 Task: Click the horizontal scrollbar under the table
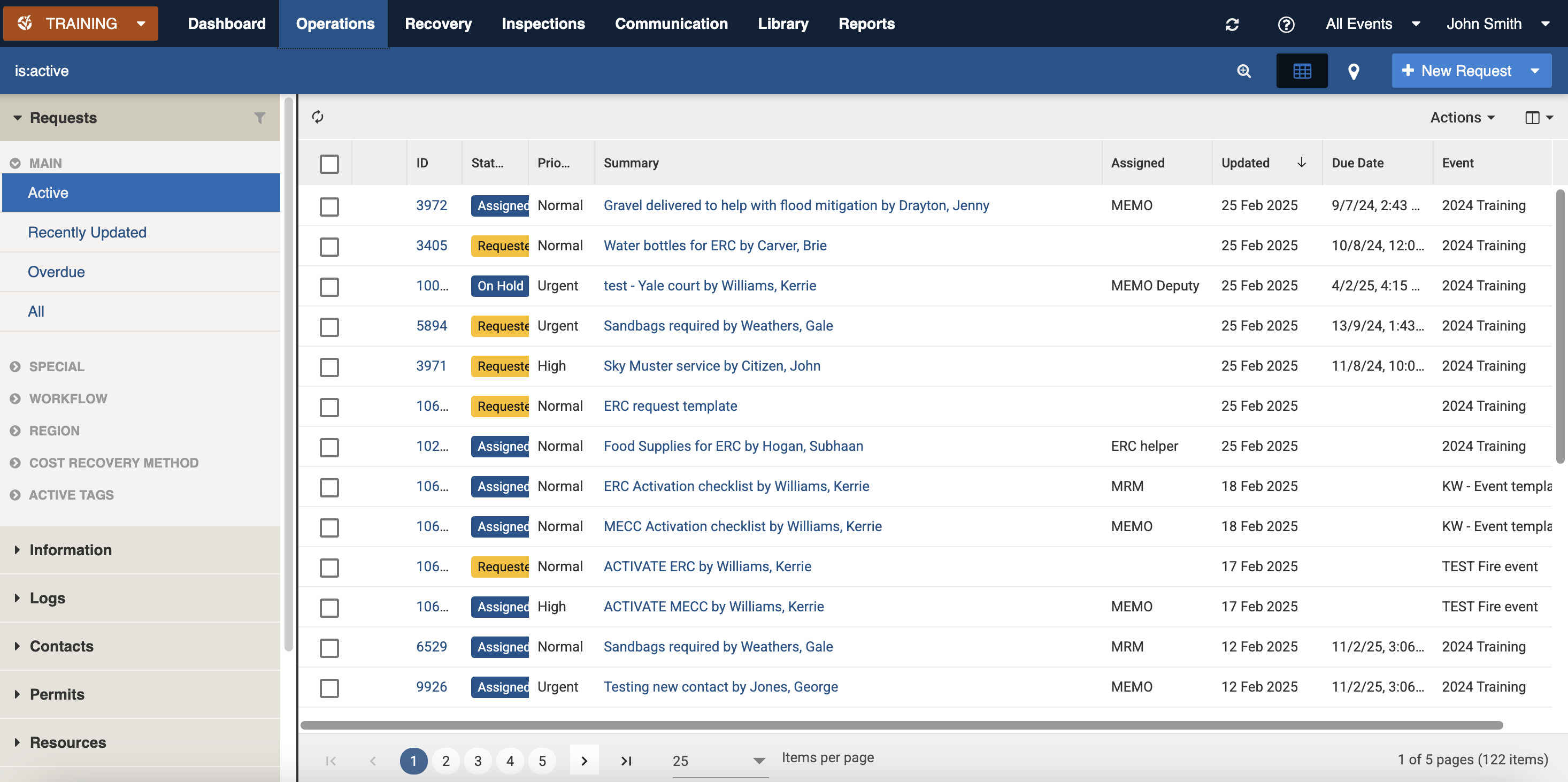click(901, 725)
